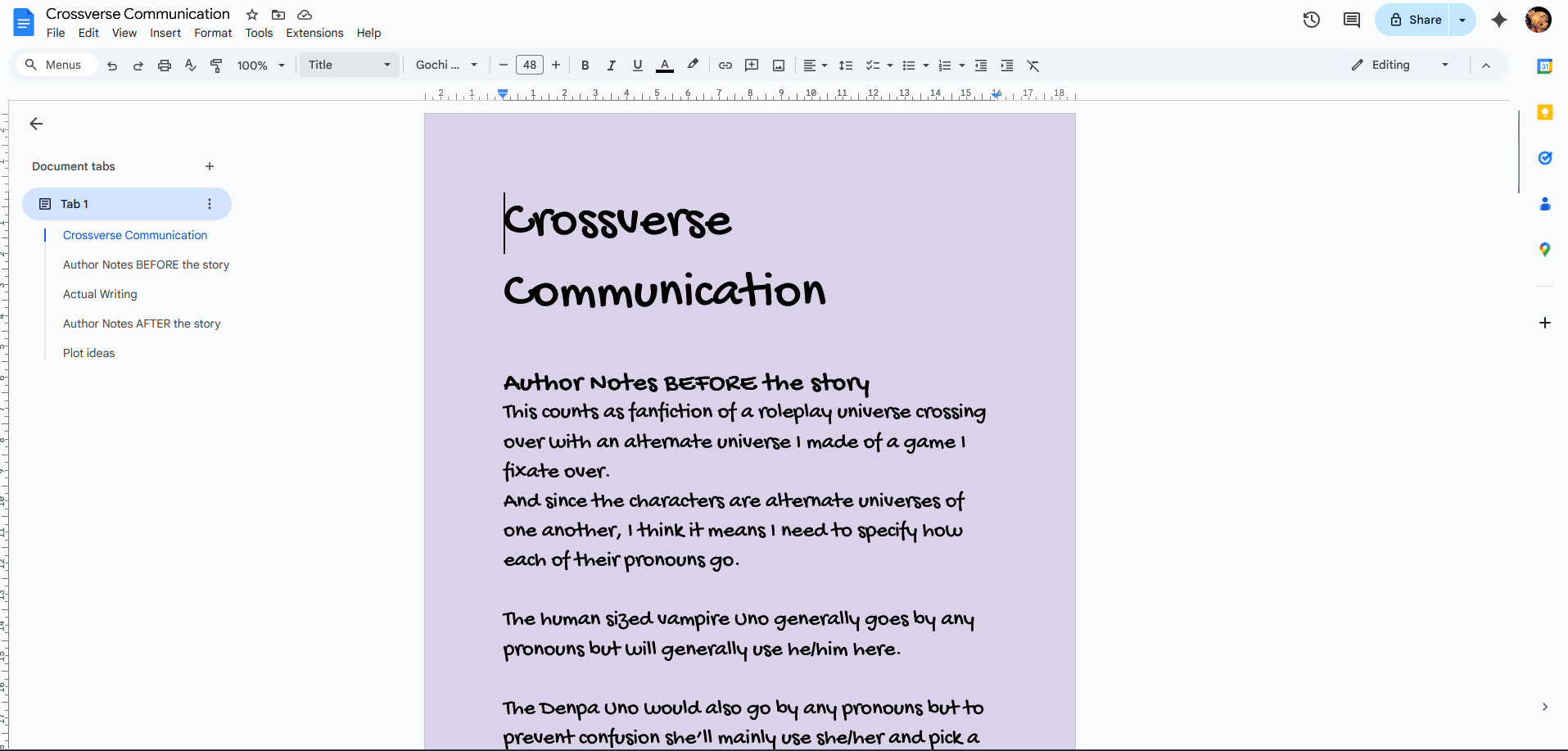Open the Editing mode dropdown
Screen dimensions: 1568x751
[1400, 65]
